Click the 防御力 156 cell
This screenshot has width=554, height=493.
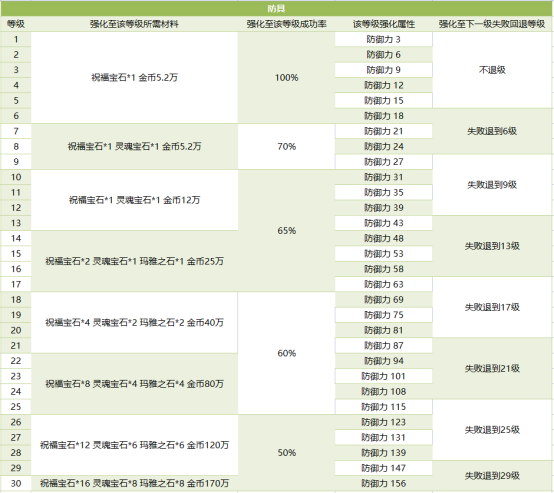384,483
